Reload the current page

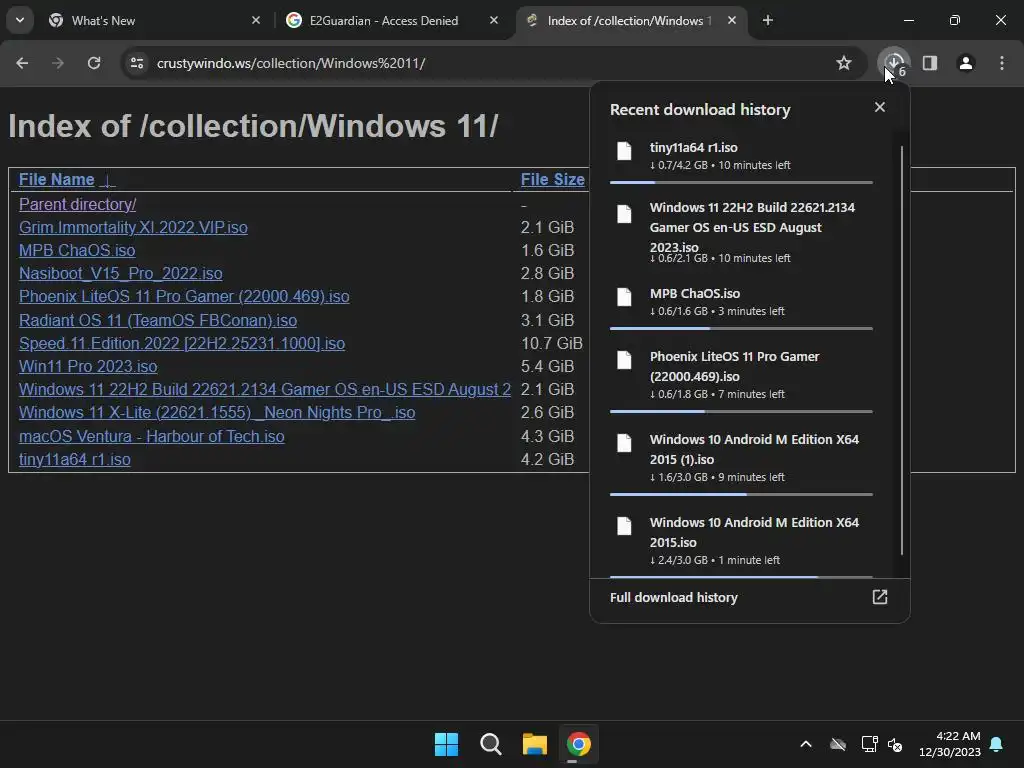pyautogui.click(x=94, y=63)
